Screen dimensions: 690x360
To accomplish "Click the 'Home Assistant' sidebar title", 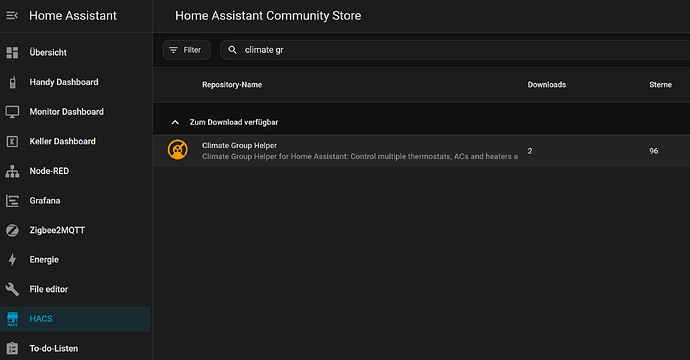I will point(73,16).
